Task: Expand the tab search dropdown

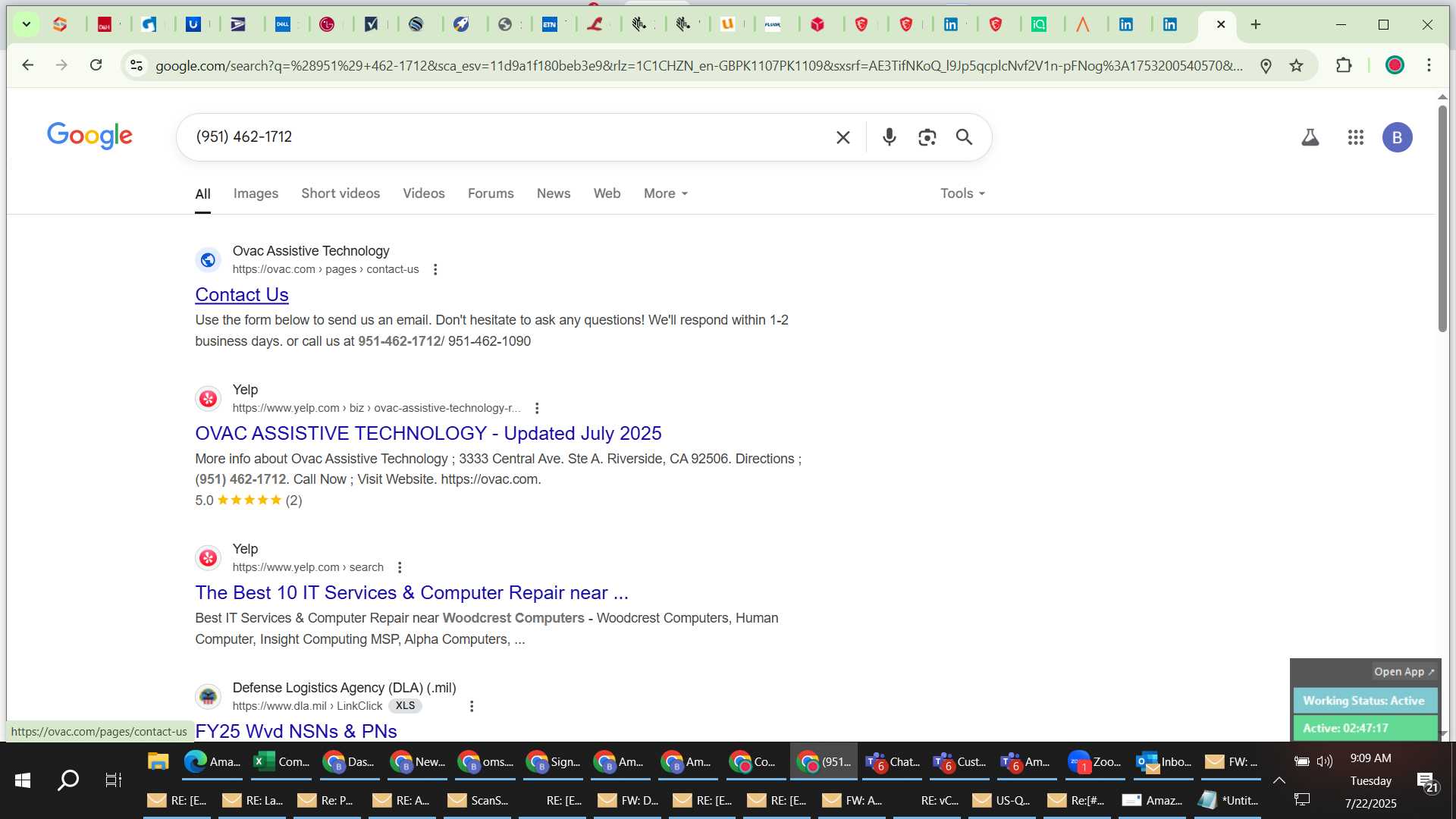Action: click(x=26, y=24)
